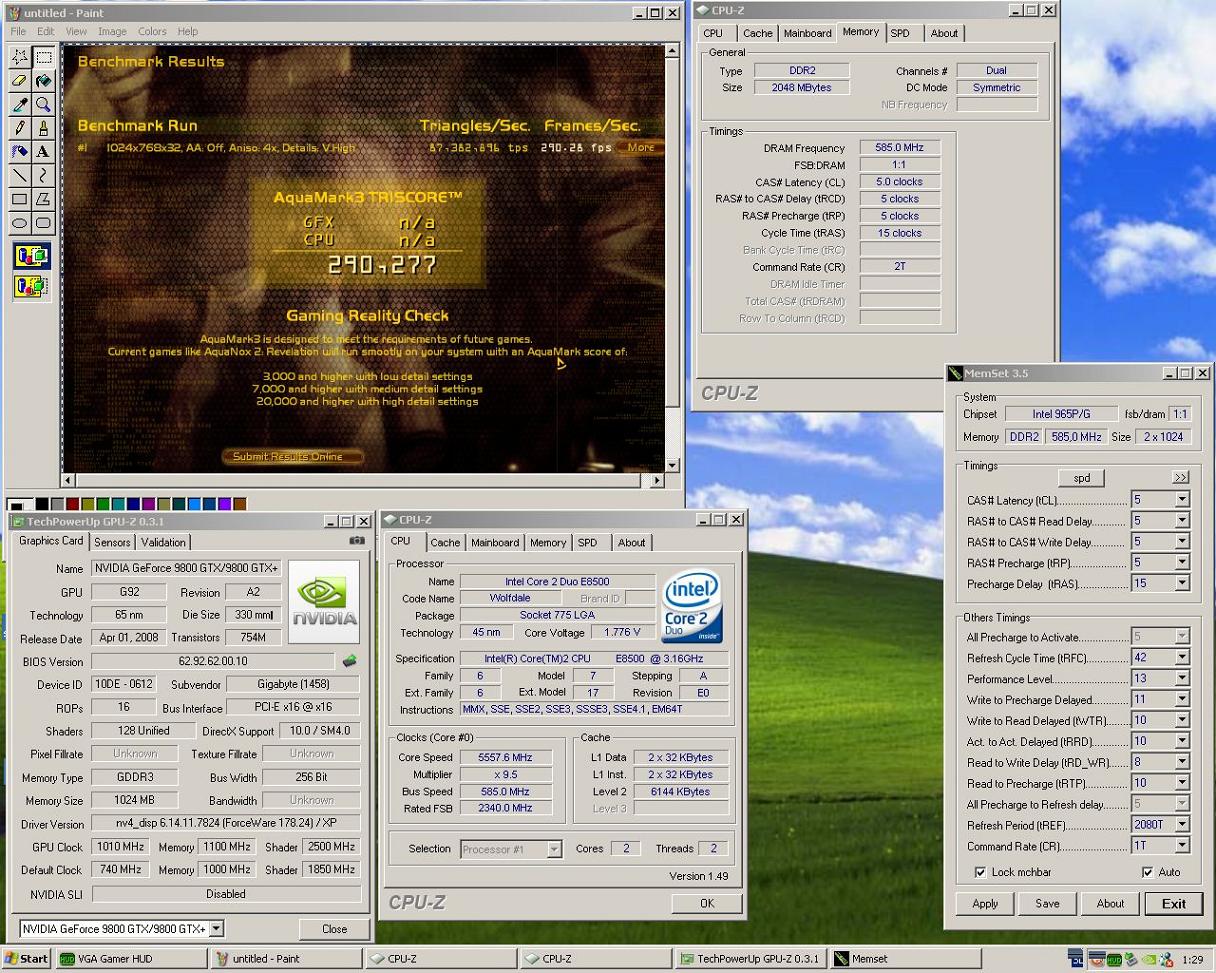Choose the transparent selection option in Paint
Image resolution: width=1216 pixels, height=973 pixels.
(32, 287)
